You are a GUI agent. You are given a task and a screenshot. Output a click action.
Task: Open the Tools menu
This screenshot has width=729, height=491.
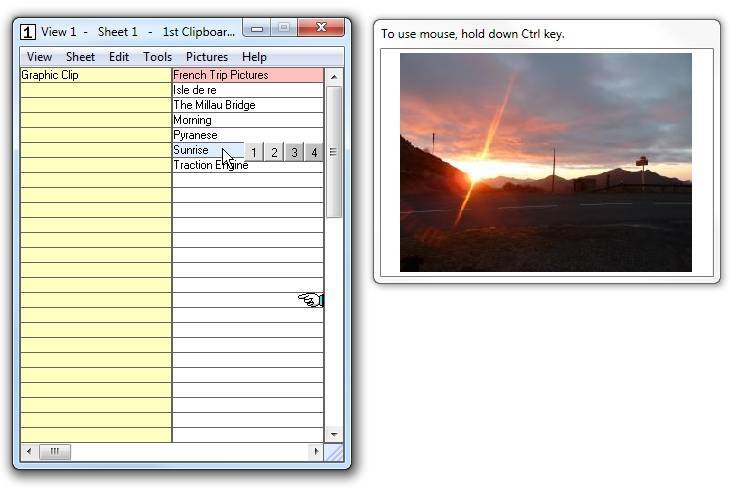tap(157, 57)
